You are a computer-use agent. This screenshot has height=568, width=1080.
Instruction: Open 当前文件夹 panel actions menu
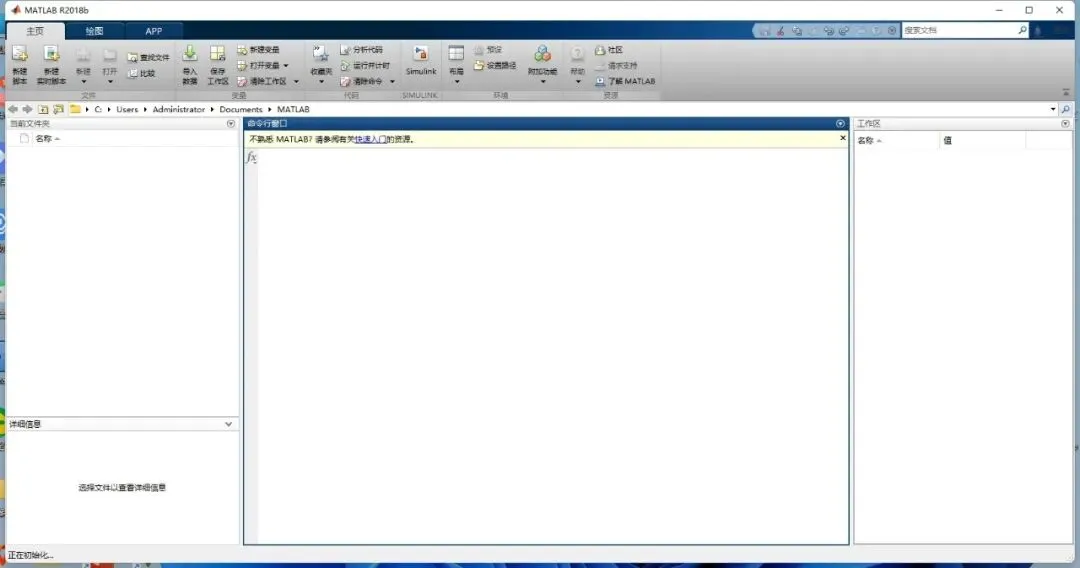coord(231,124)
